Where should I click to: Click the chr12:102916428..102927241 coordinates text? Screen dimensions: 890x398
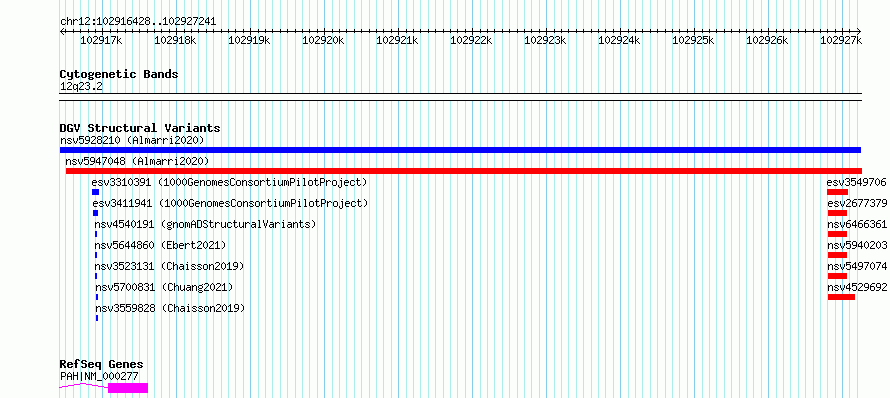[138, 22]
